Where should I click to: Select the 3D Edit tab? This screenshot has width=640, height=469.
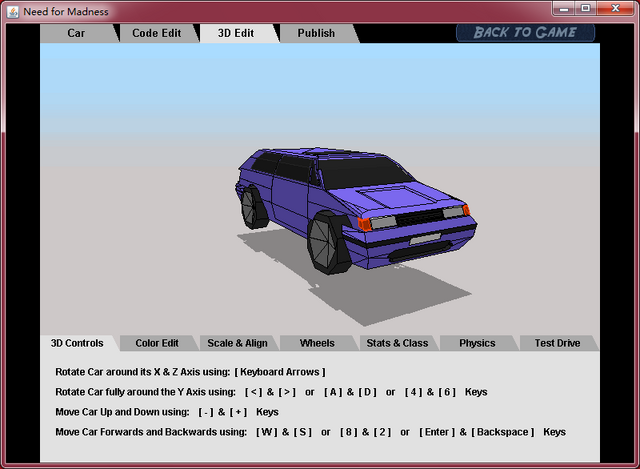[x=236, y=33]
